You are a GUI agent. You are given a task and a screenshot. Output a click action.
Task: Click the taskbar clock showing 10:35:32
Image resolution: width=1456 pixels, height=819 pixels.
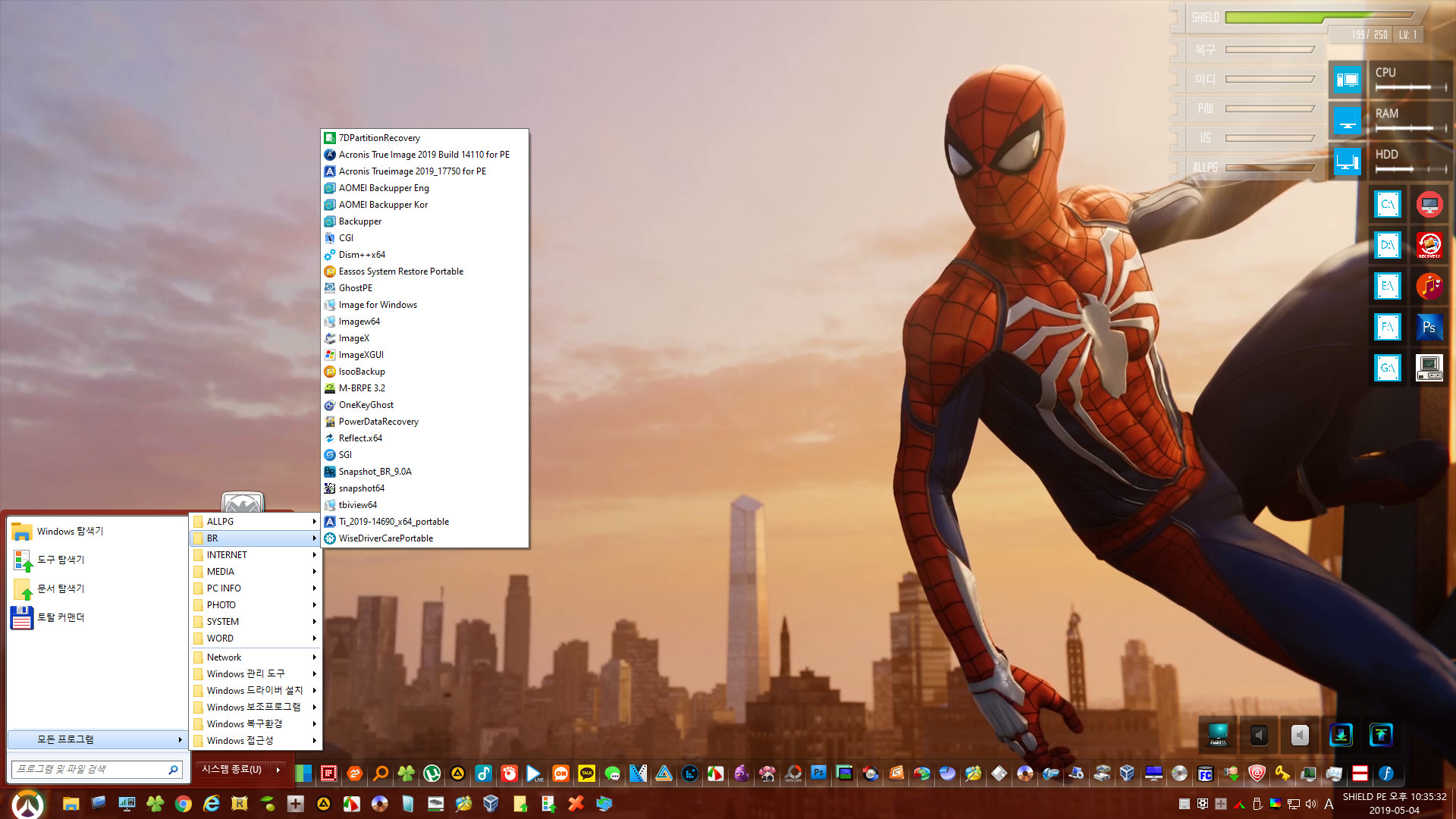(x=1395, y=803)
